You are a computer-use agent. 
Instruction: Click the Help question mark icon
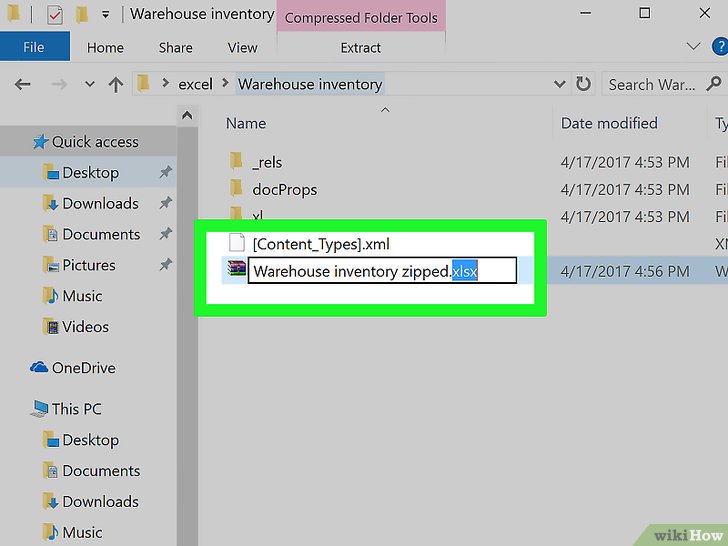tap(718, 47)
